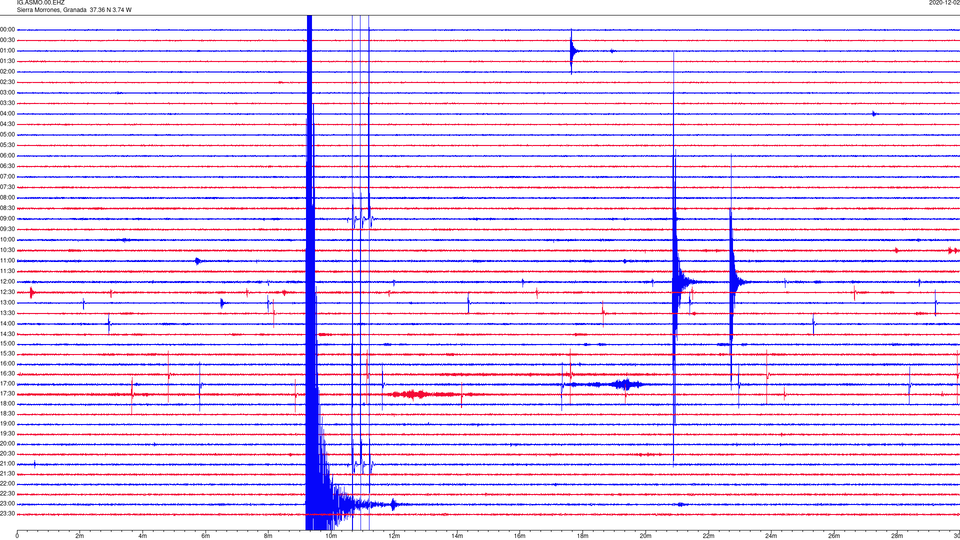Click the 19:00 row label
Viewport: 960px width, 540px height.
pos(7,424)
